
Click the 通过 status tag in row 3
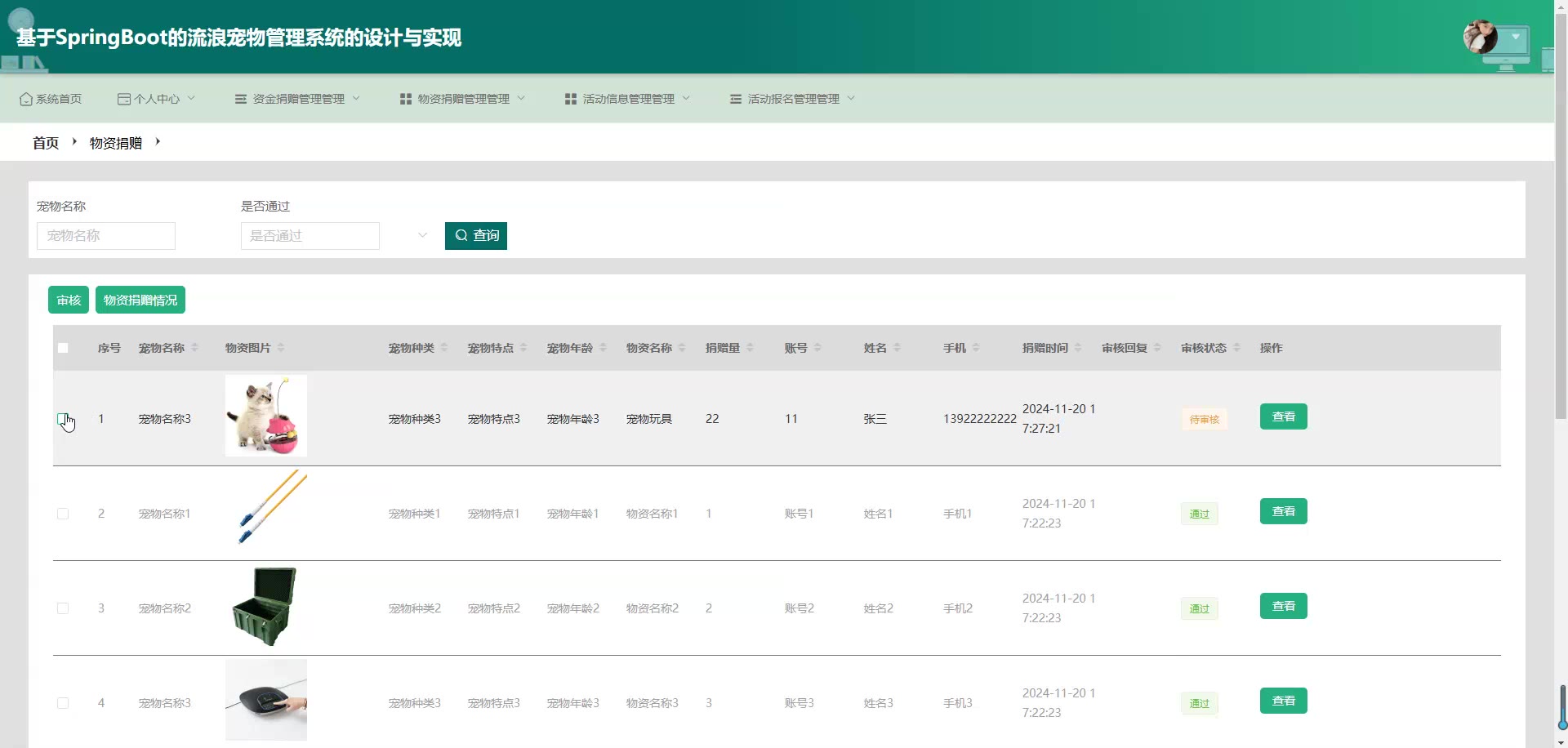1200,609
